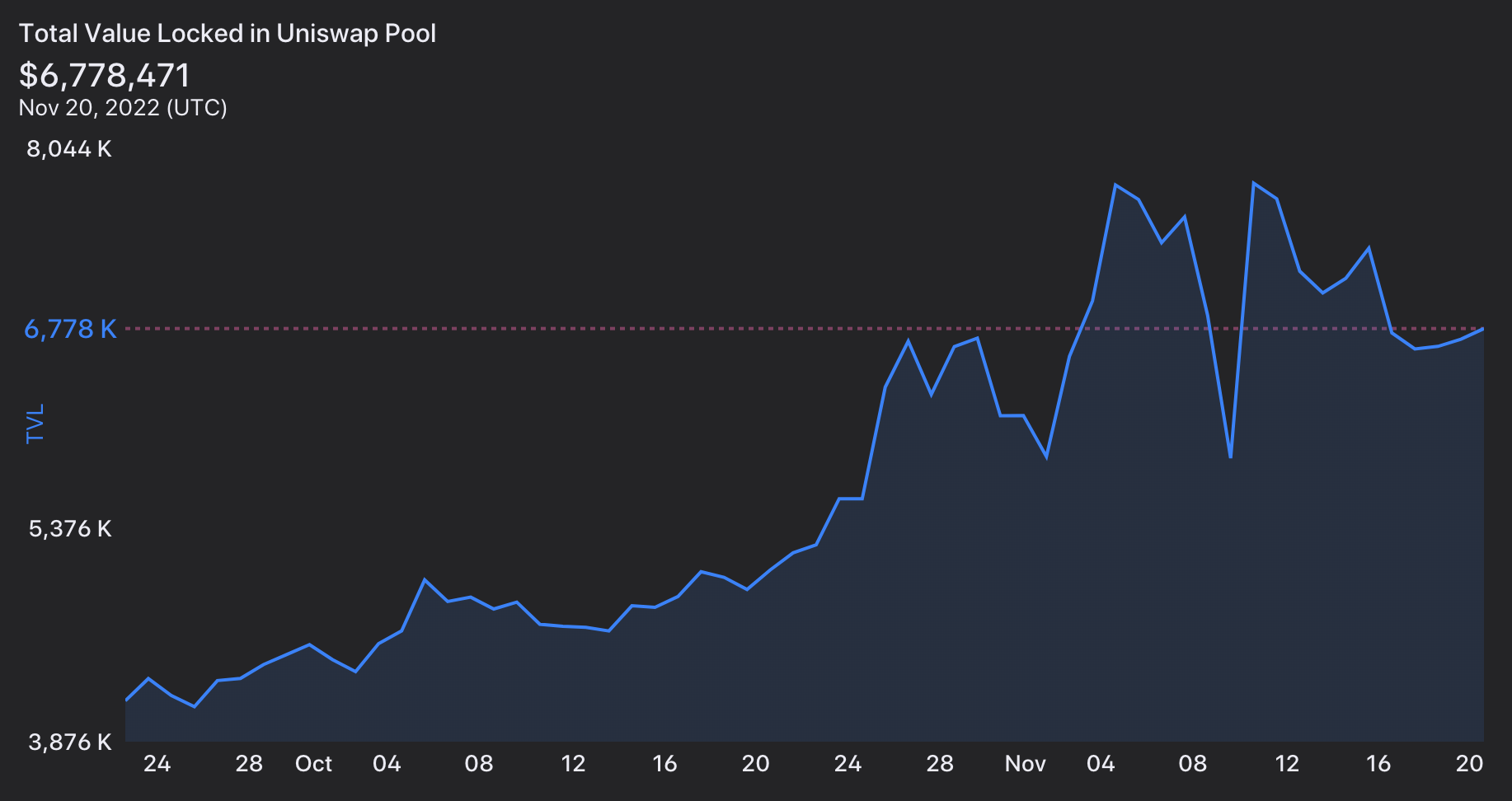Image resolution: width=1512 pixels, height=801 pixels.
Task: Click the 12 tick label between Oct 08 and 16
Action: click(x=573, y=764)
